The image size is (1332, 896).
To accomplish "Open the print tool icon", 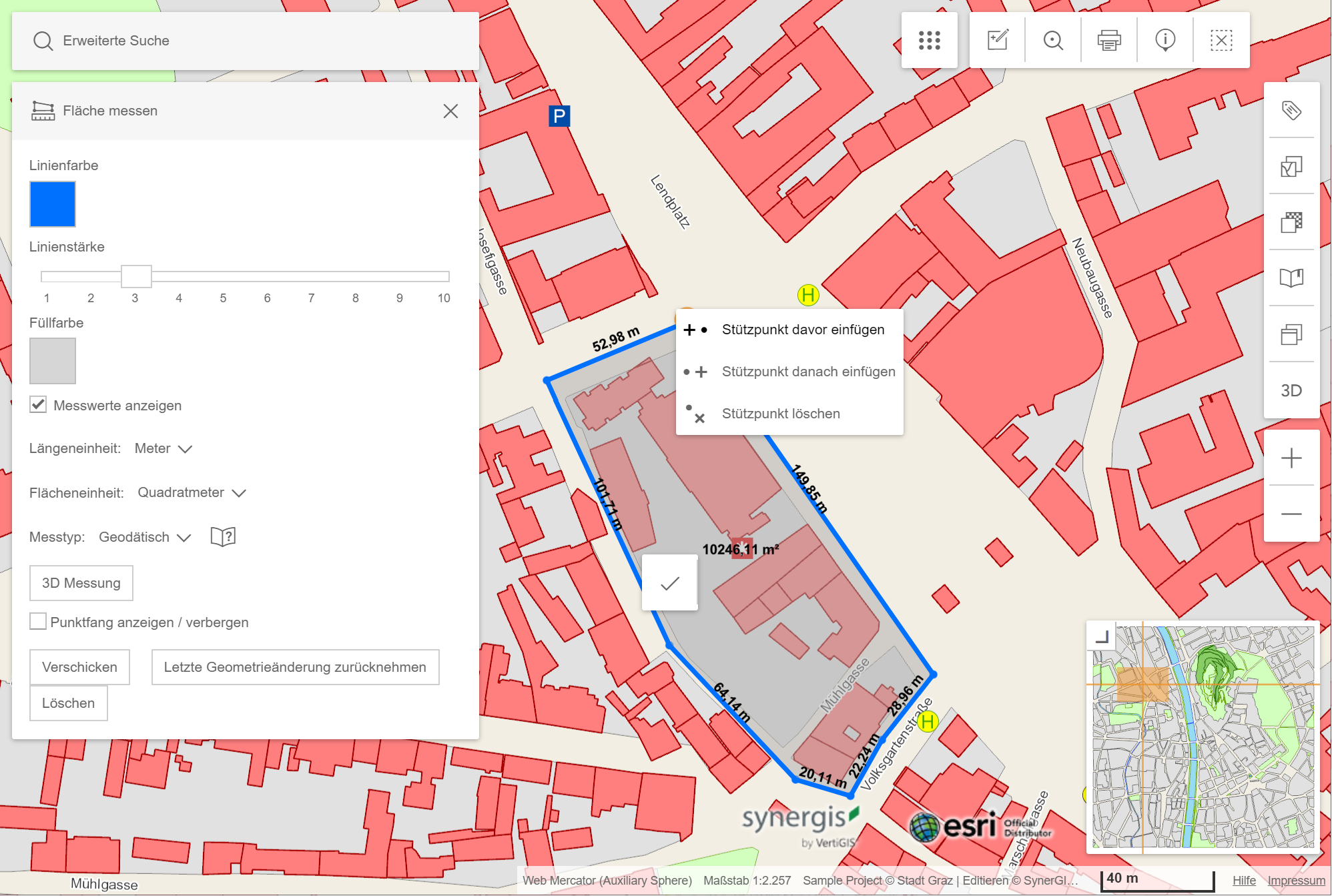I will [x=1109, y=41].
